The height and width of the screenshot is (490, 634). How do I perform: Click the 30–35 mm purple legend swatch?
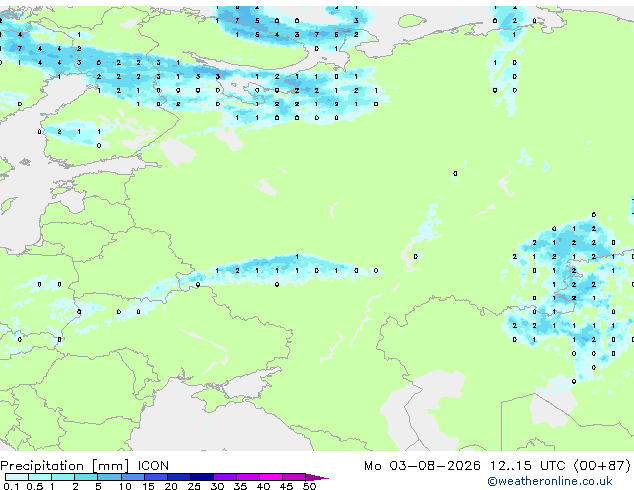(x=225, y=477)
